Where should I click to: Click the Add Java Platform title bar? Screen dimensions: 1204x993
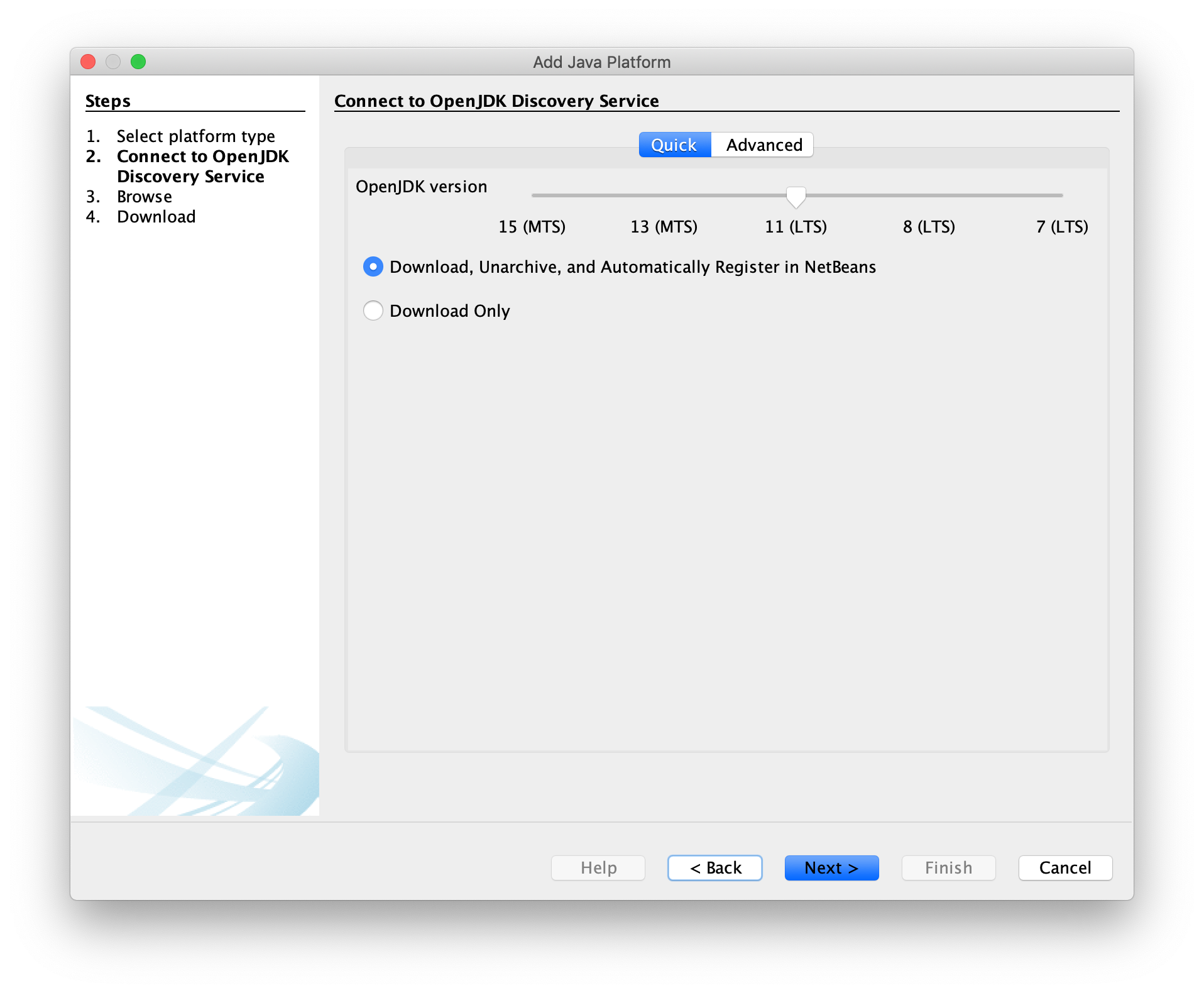[601, 62]
